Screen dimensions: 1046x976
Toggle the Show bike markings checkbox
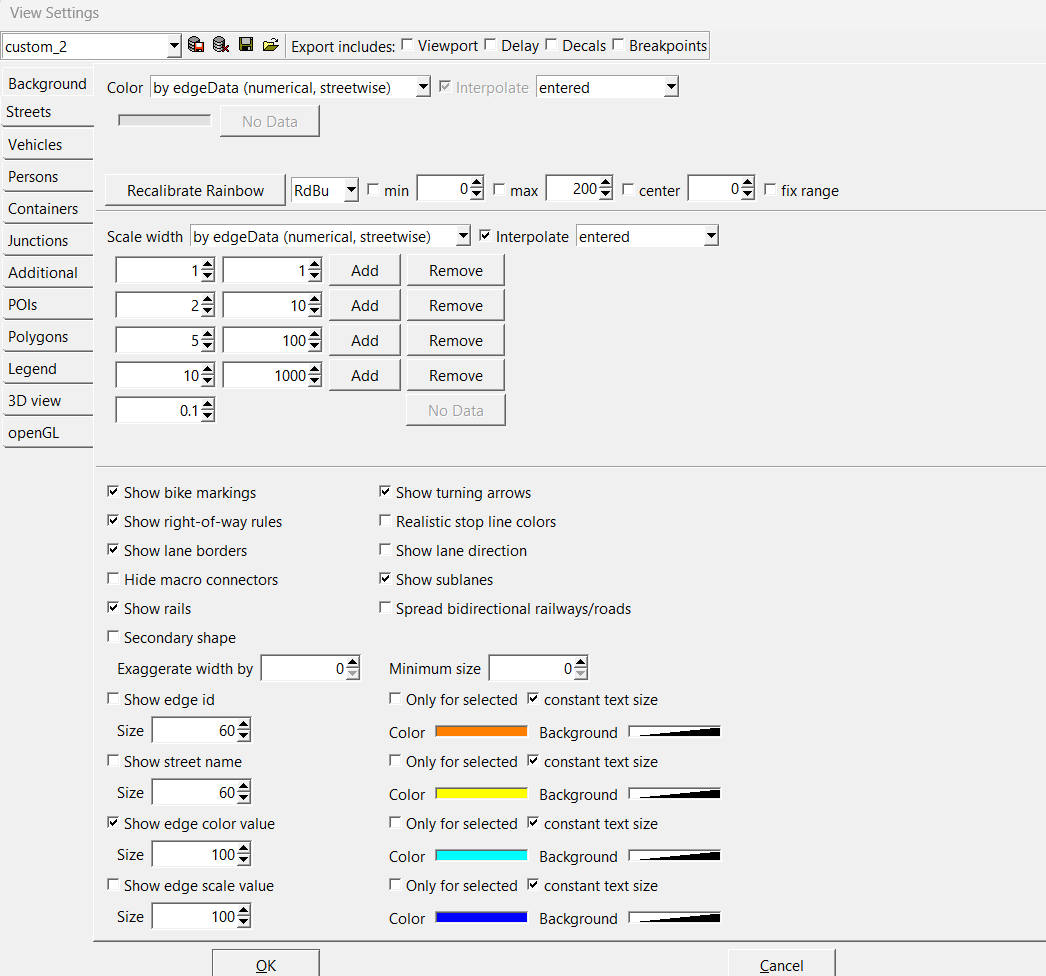click(x=114, y=493)
